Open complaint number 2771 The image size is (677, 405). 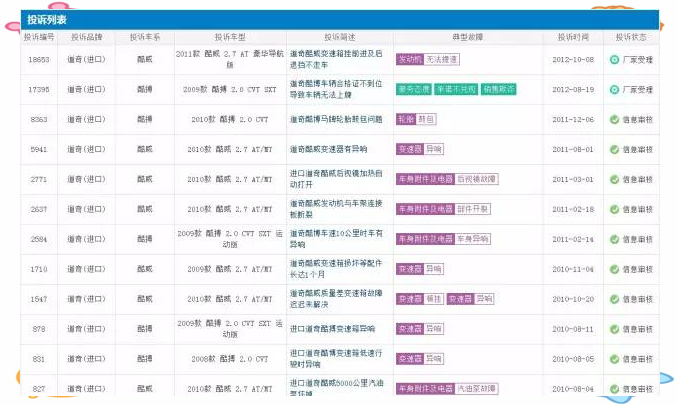point(39,179)
